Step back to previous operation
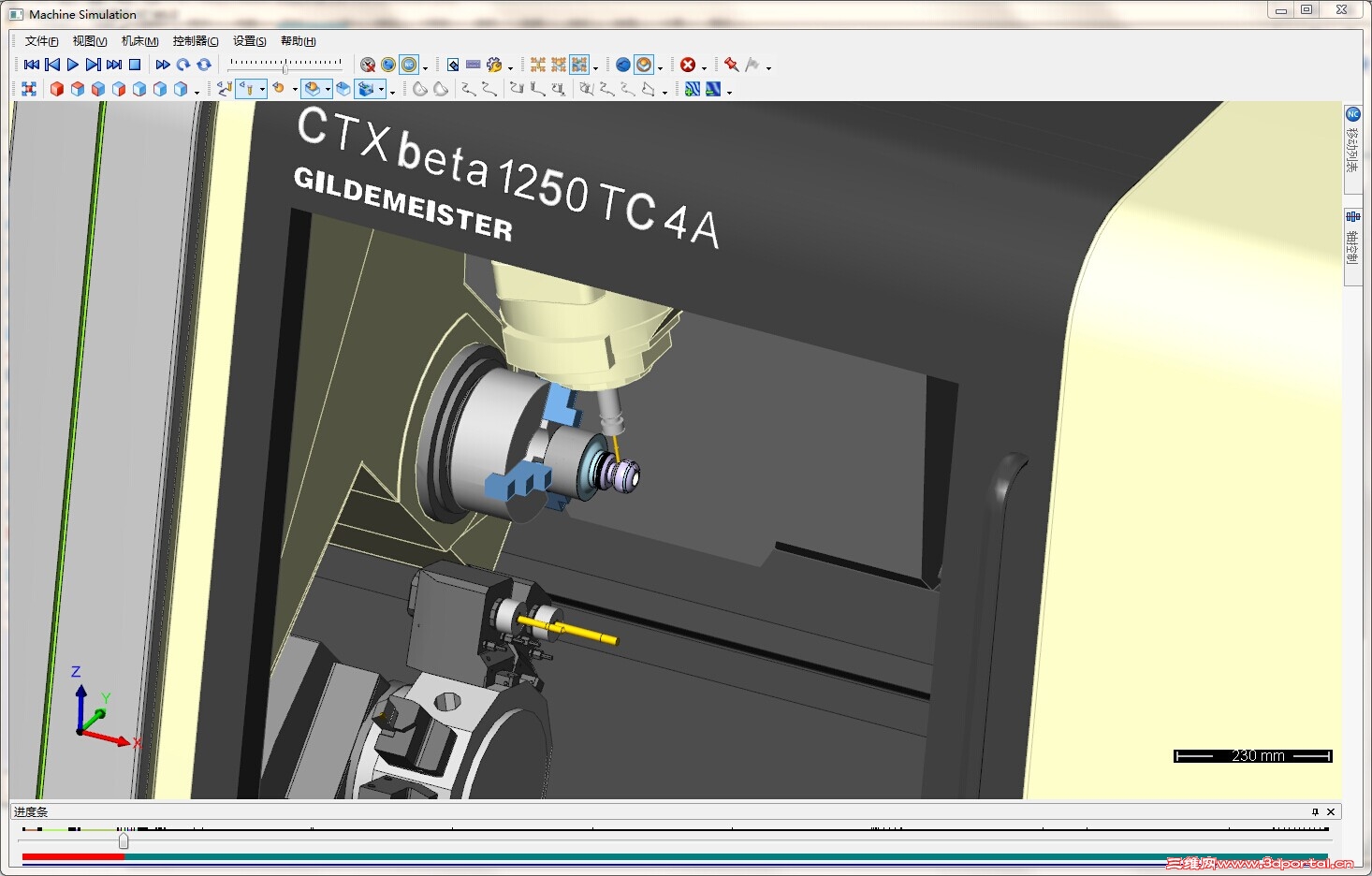 pos(52,65)
